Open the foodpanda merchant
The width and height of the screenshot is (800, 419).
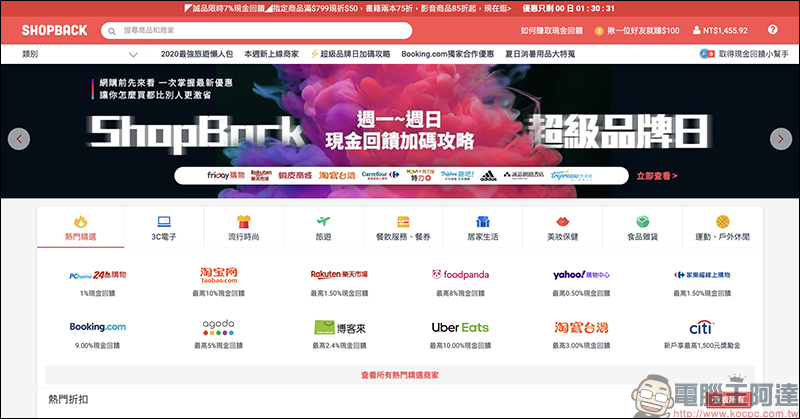pos(457,274)
